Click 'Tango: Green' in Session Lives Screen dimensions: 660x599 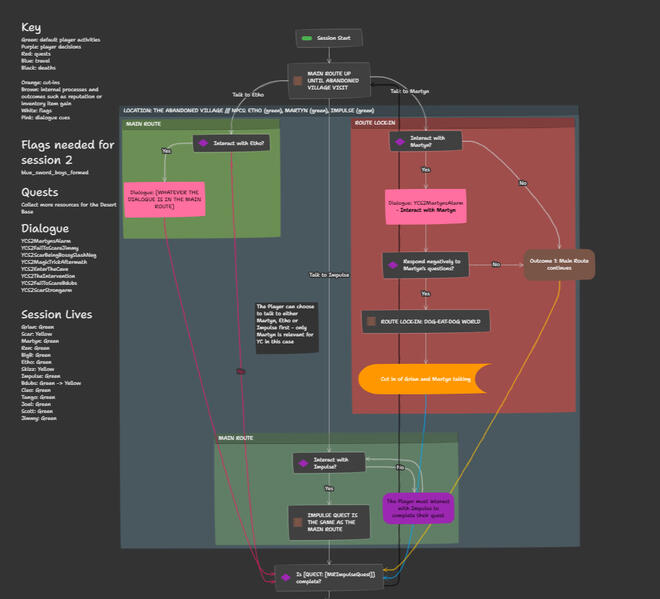coord(38,397)
